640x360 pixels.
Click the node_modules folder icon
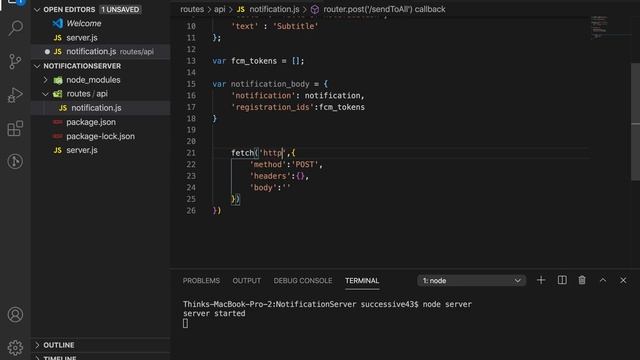tap(58, 80)
